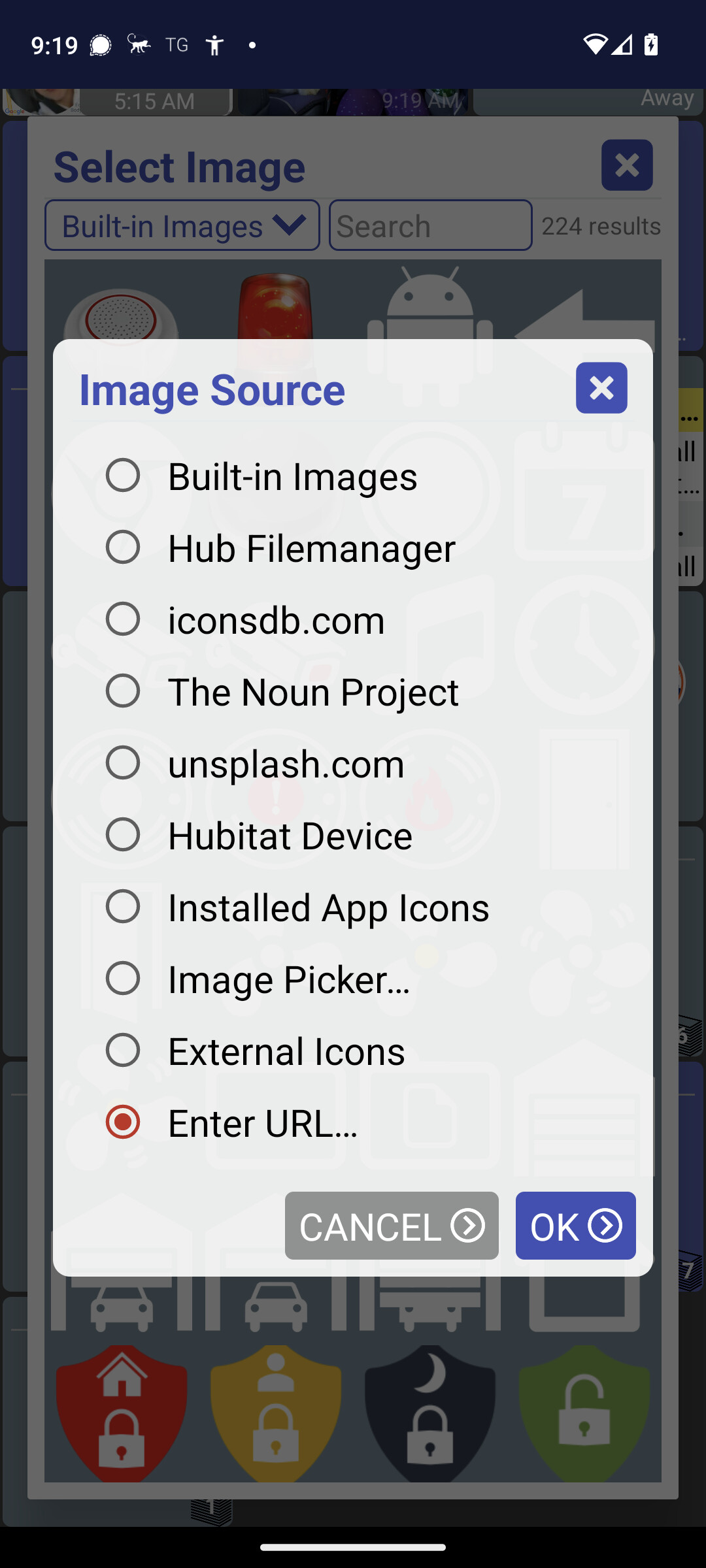This screenshot has height=1568, width=706.
Task: Pick The Noun Project source
Action: [x=123, y=691]
